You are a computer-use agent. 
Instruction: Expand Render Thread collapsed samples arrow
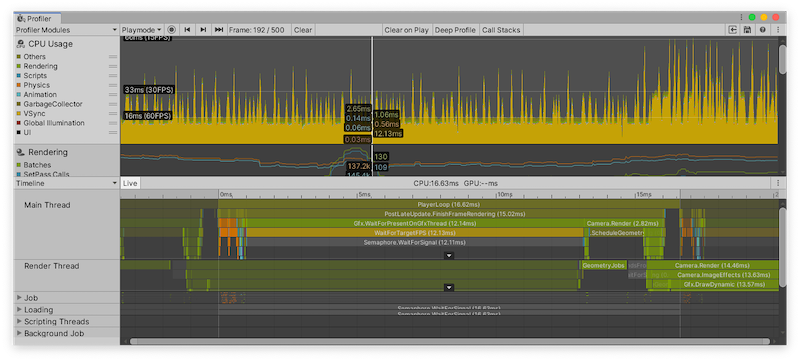[x=448, y=288]
